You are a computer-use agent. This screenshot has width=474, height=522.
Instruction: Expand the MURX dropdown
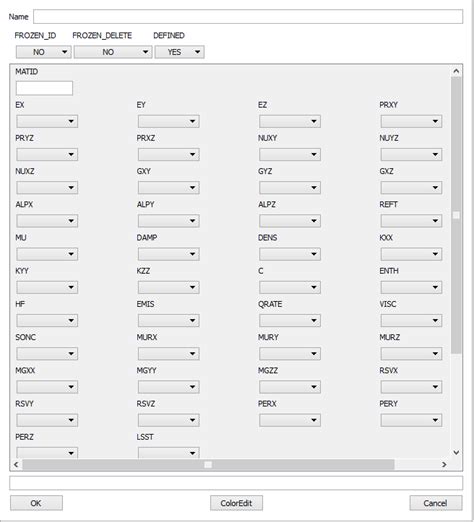[x=169, y=354]
